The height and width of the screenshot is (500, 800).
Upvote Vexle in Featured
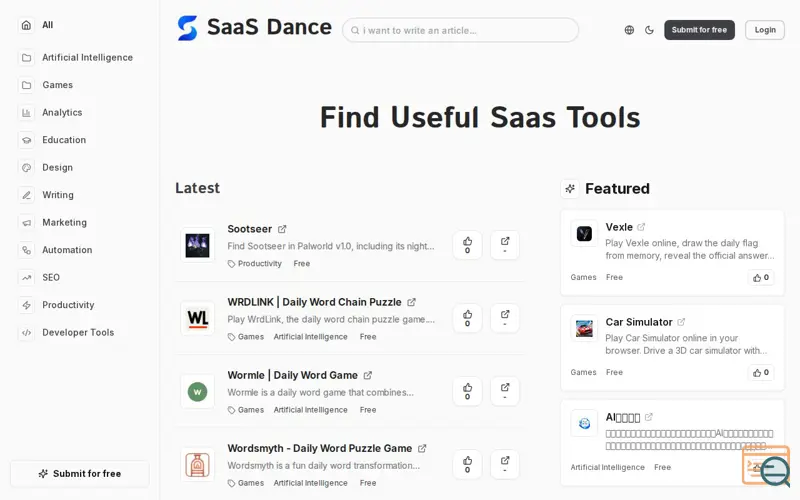point(761,278)
